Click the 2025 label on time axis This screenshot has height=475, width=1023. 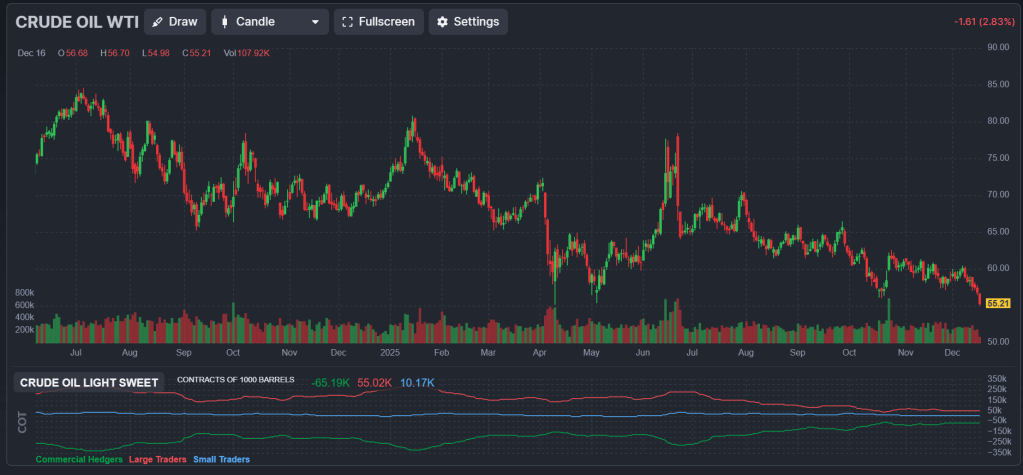click(389, 353)
